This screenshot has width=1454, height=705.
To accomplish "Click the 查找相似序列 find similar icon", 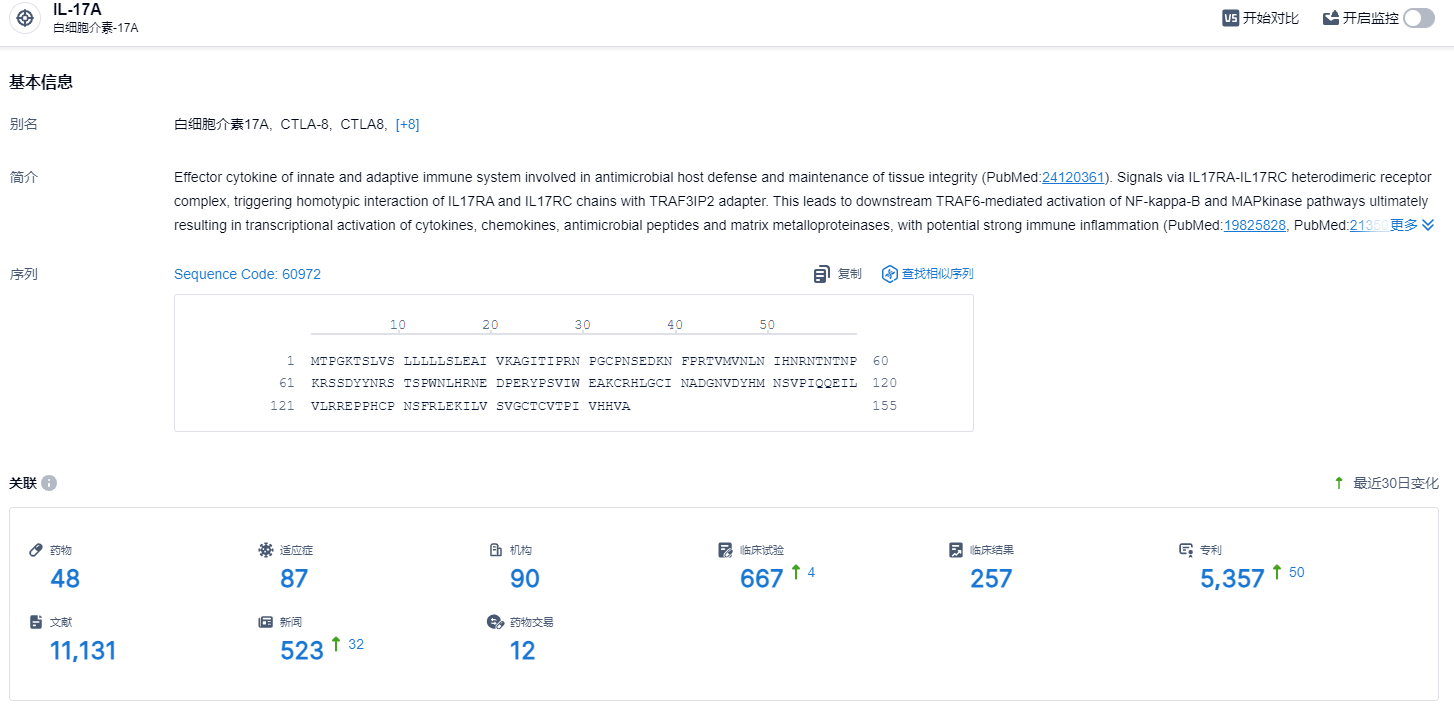I will coord(889,274).
